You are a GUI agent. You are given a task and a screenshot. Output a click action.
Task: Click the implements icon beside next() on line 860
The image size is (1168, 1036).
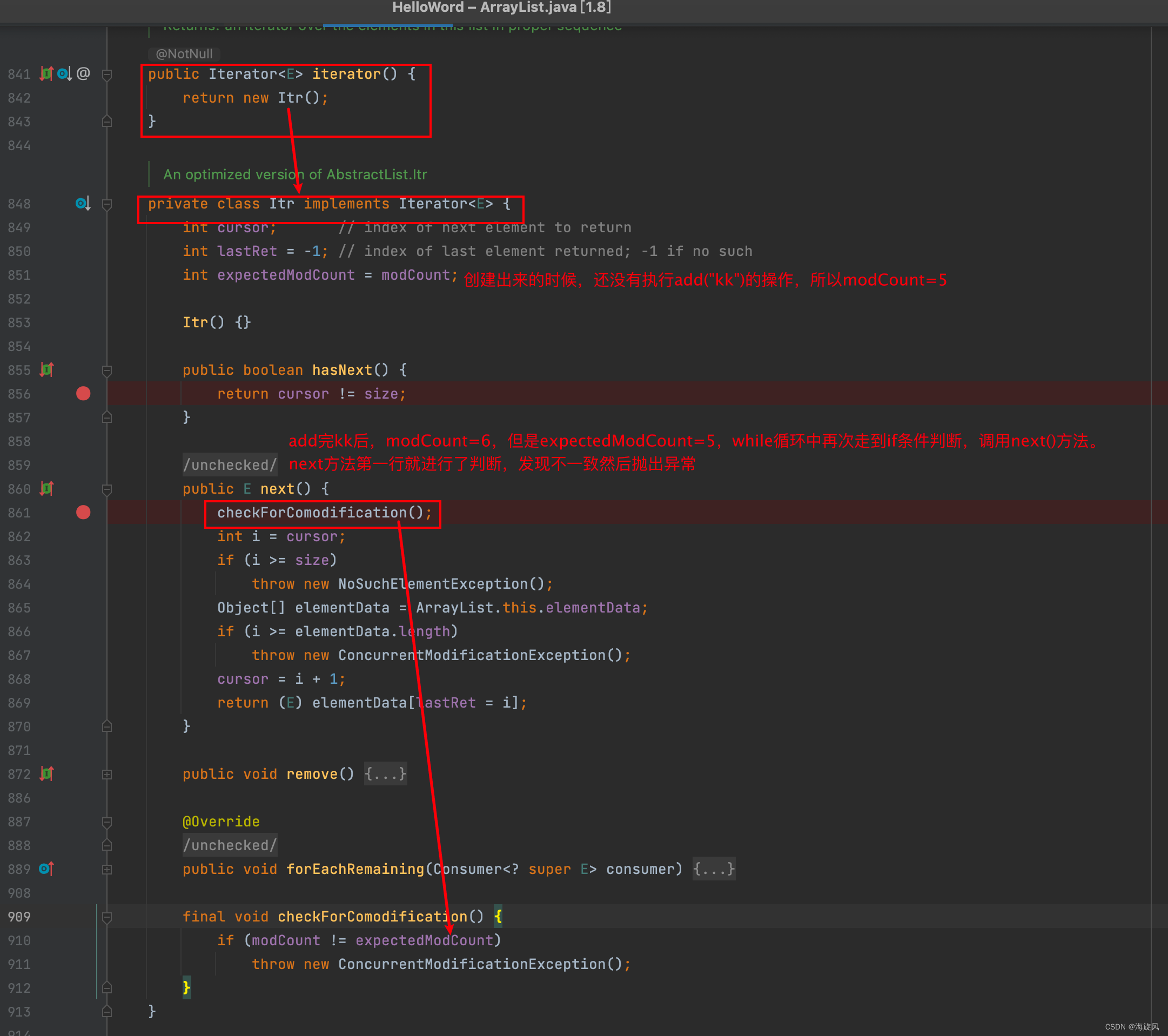coord(46,489)
